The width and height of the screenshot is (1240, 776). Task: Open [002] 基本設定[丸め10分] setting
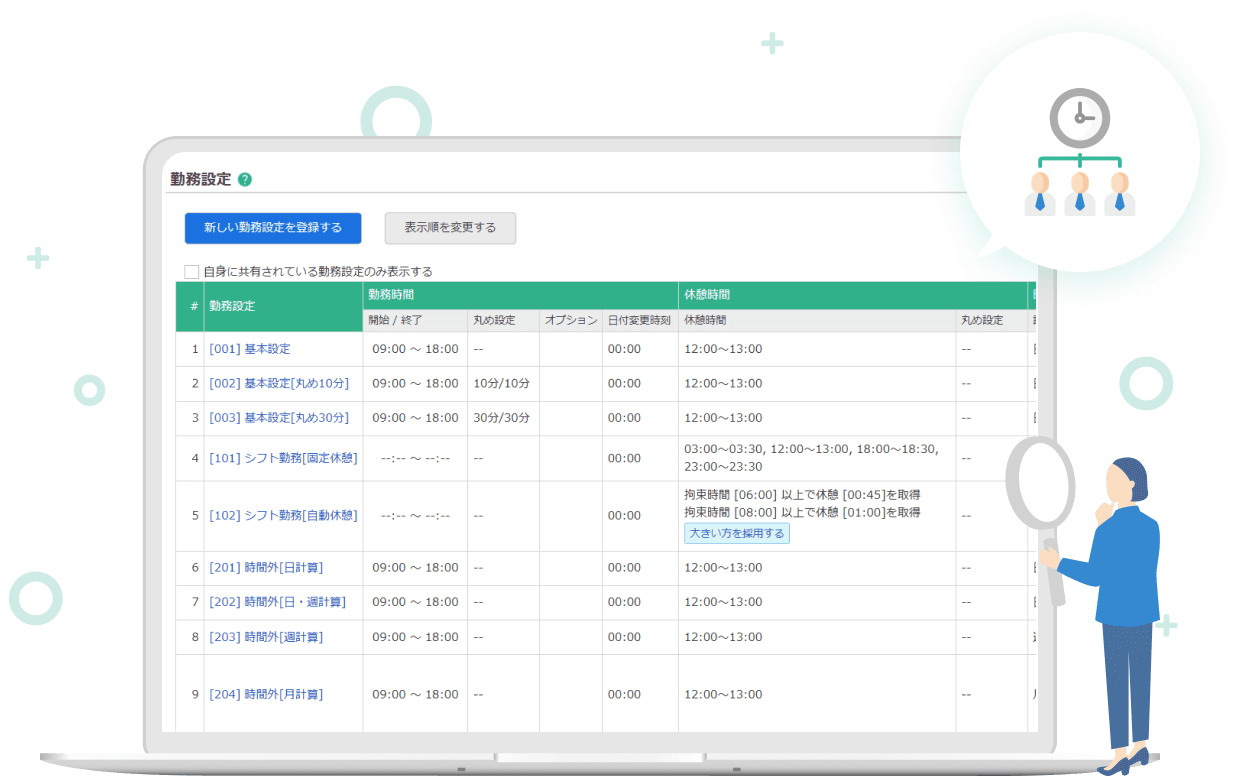pyautogui.click(x=279, y=384)
